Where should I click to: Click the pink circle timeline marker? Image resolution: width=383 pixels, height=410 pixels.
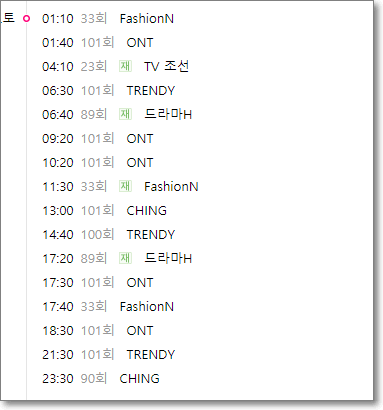[x=26, y=19]
